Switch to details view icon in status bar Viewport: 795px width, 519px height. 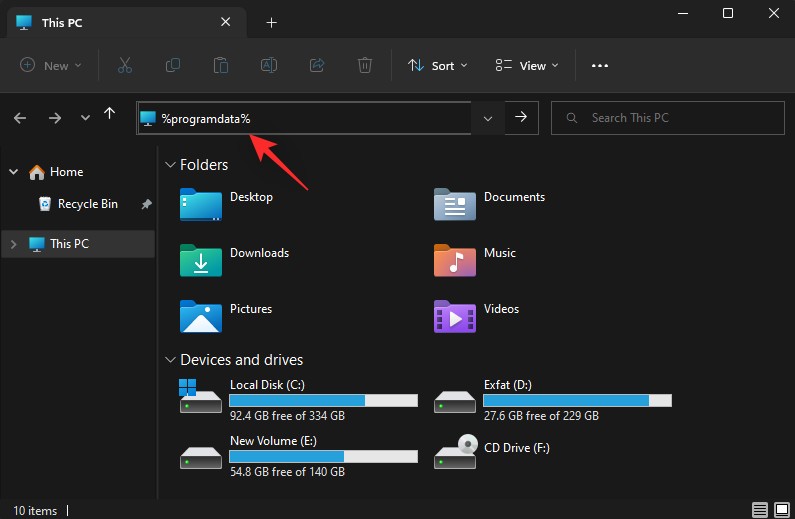(x=760, y=509)
